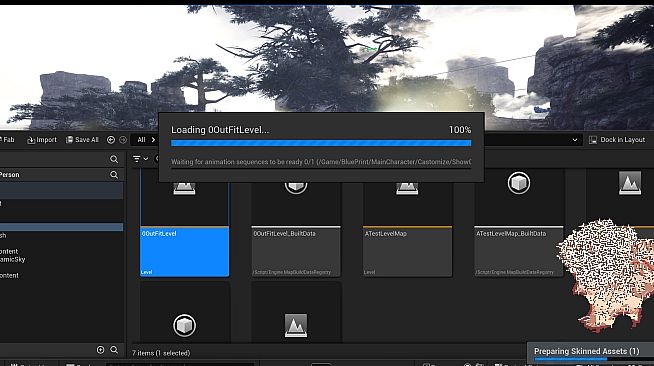Viewport: 654px width, 366px height.
Task: Click the Person panel search icon
Action: click(x=114, y=175)
